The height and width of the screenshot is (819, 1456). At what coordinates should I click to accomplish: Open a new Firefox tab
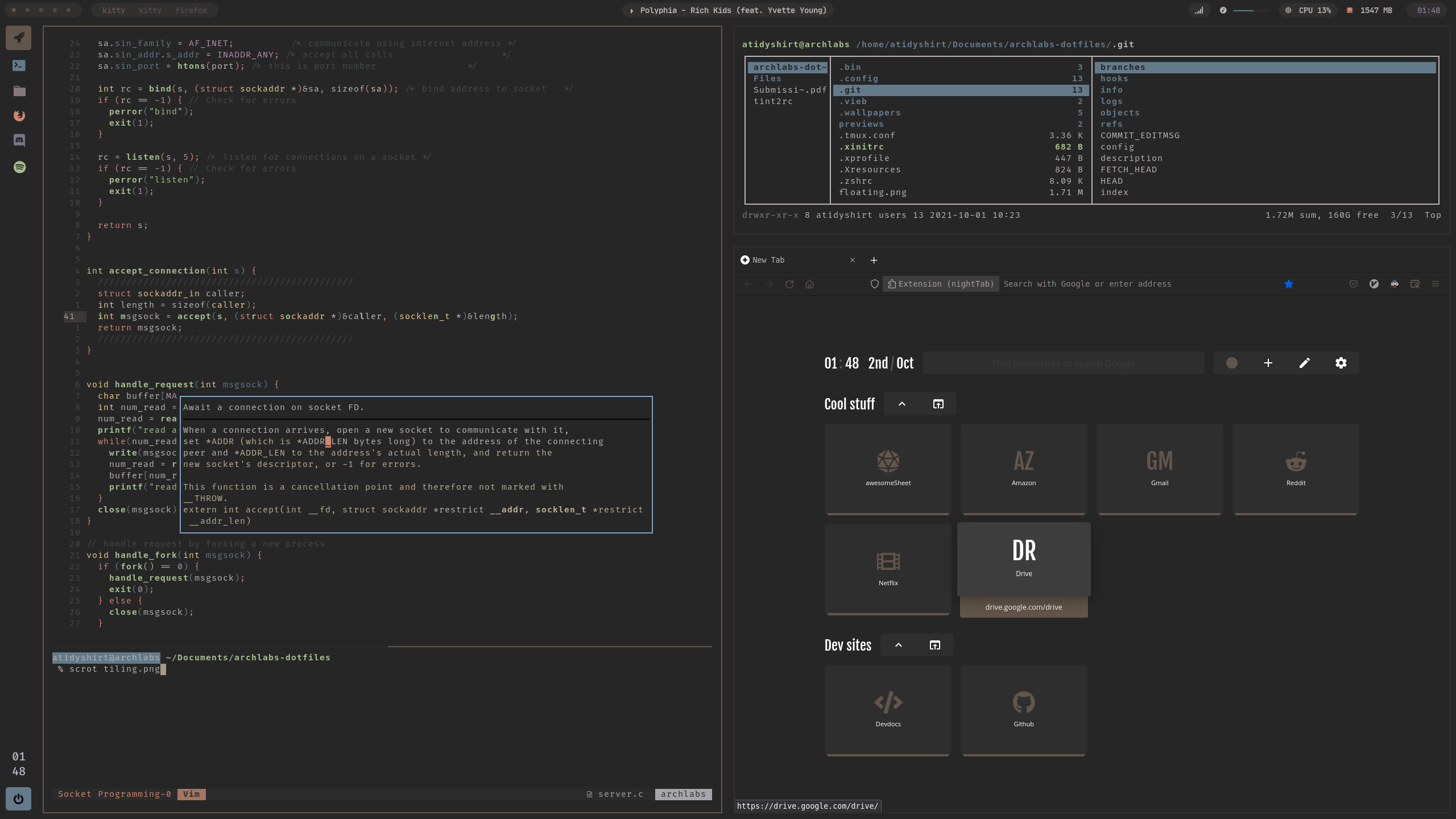pos(874,260)
